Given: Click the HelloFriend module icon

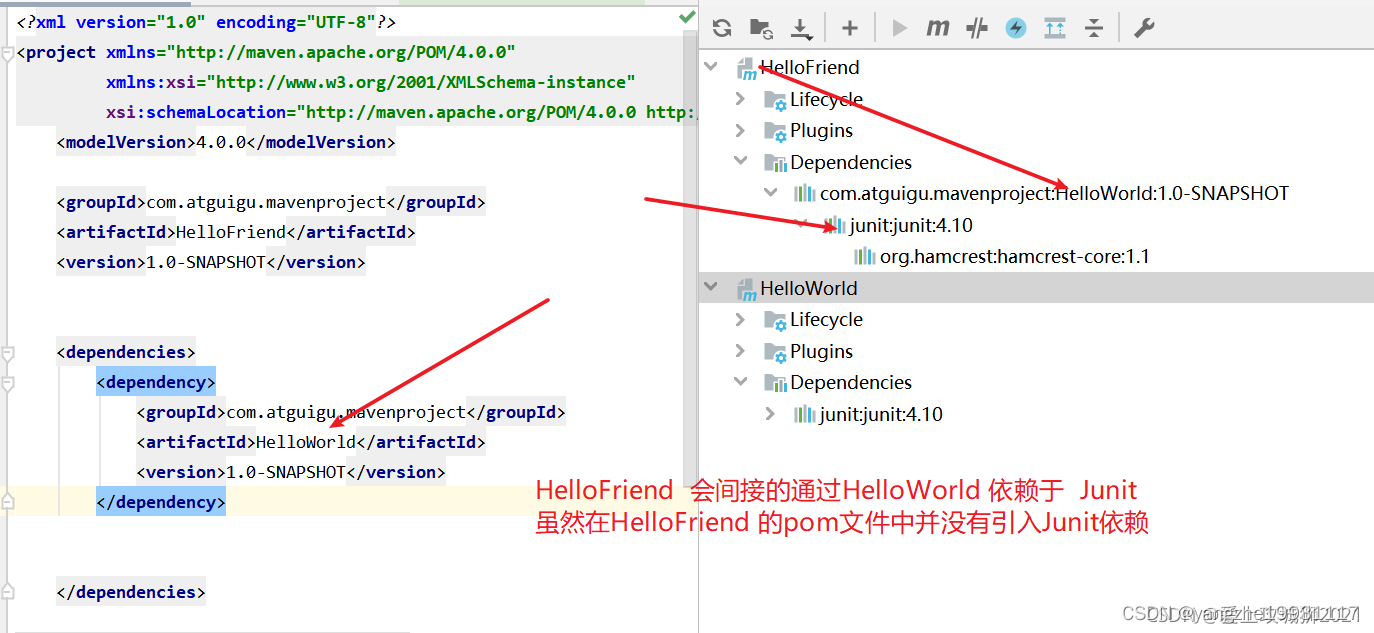Looking at the screenshot, I should 746,68.
